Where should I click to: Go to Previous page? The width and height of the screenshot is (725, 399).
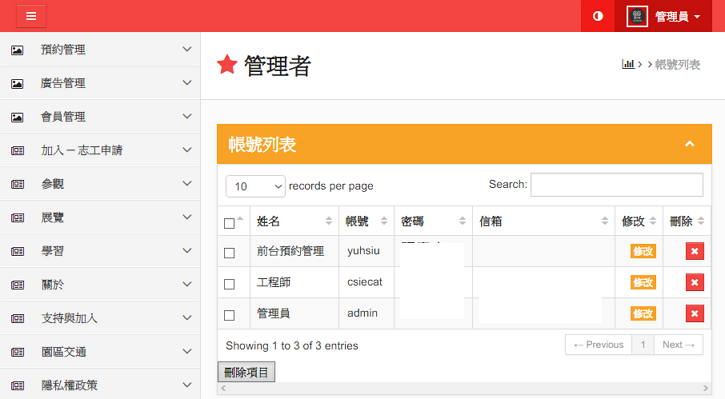click(x=598, y=345)
